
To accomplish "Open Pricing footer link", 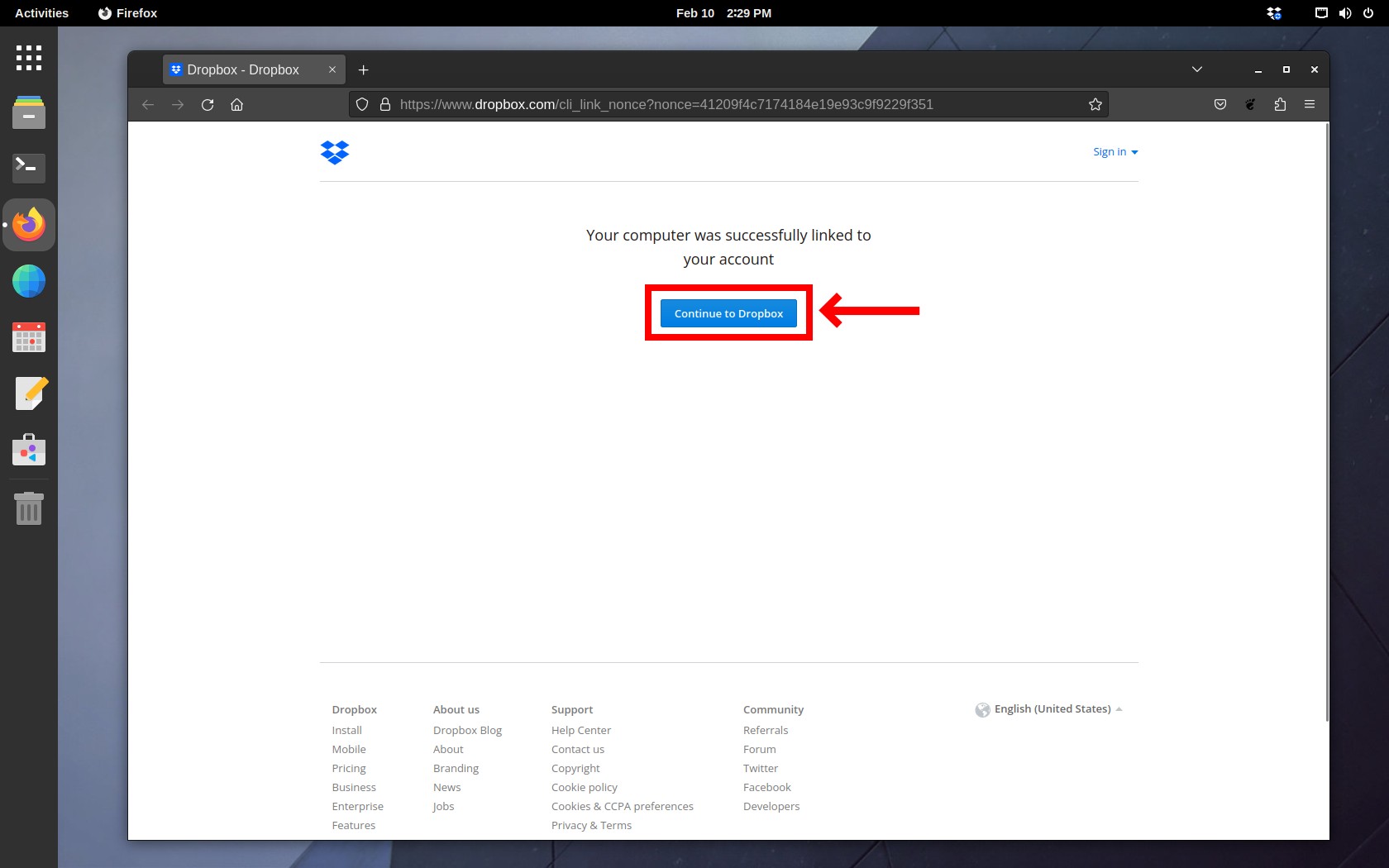I will pyautogui.click(x=349, y=768).
